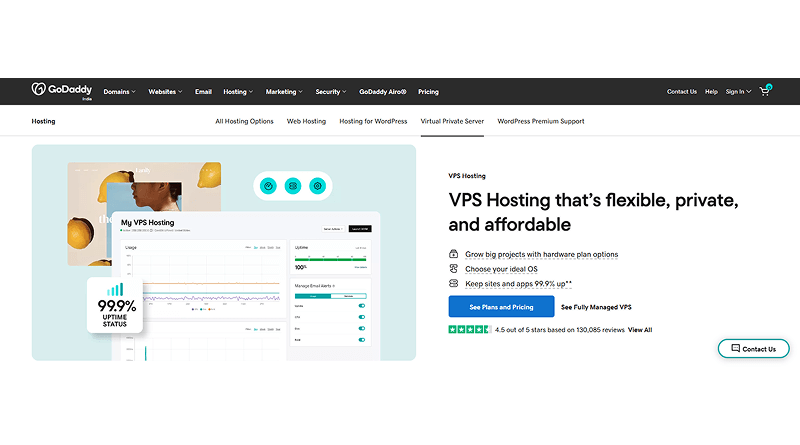The height and width of the screenshot is (445, 800).
Task: Click the speedometer icon in hero image
Action: coord(267,185)
